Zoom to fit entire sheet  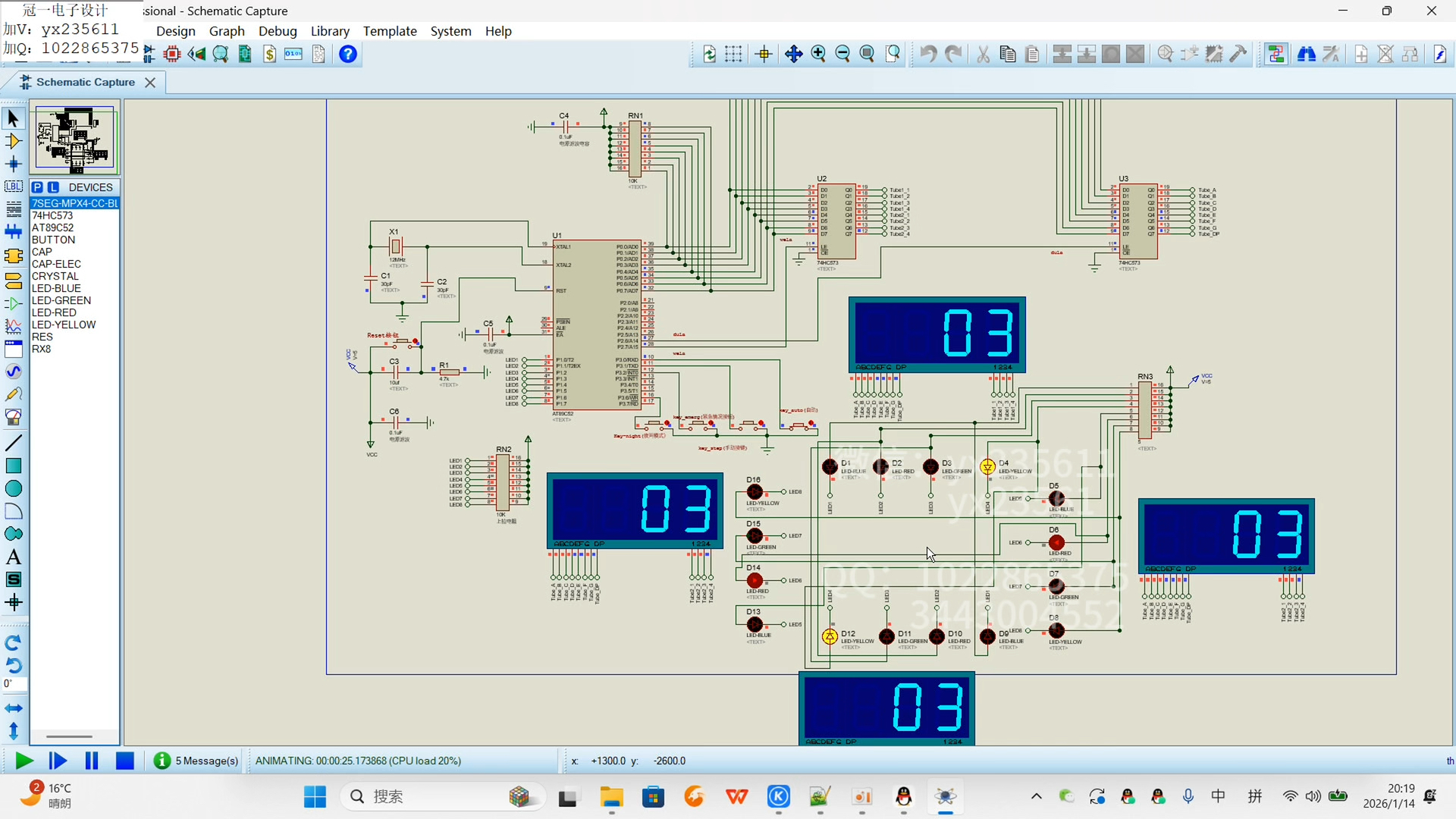point(868,54)
